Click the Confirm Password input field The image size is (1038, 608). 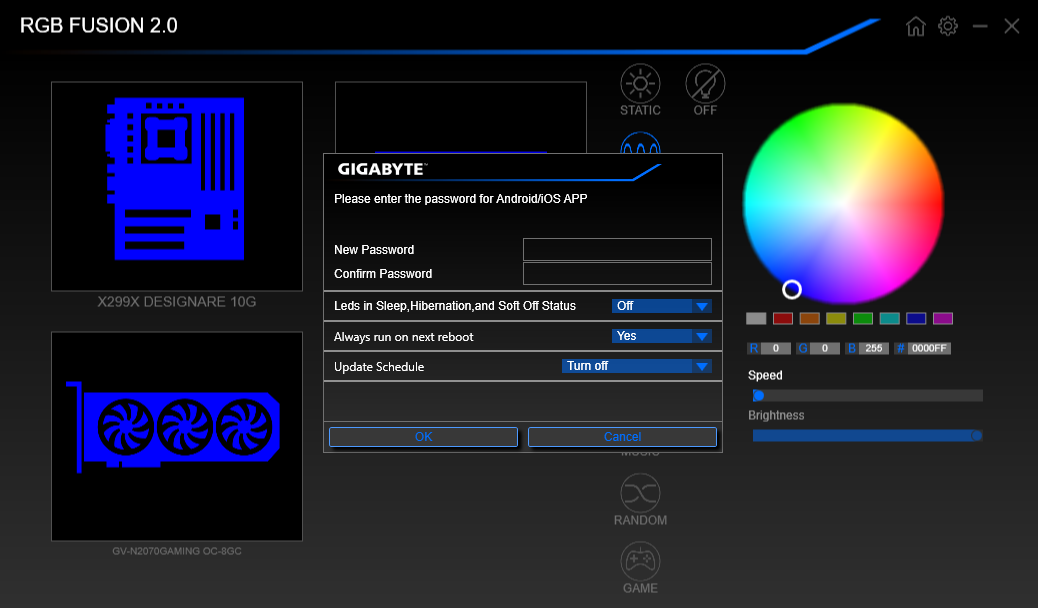pyautogui.click(x=617, y=274)
